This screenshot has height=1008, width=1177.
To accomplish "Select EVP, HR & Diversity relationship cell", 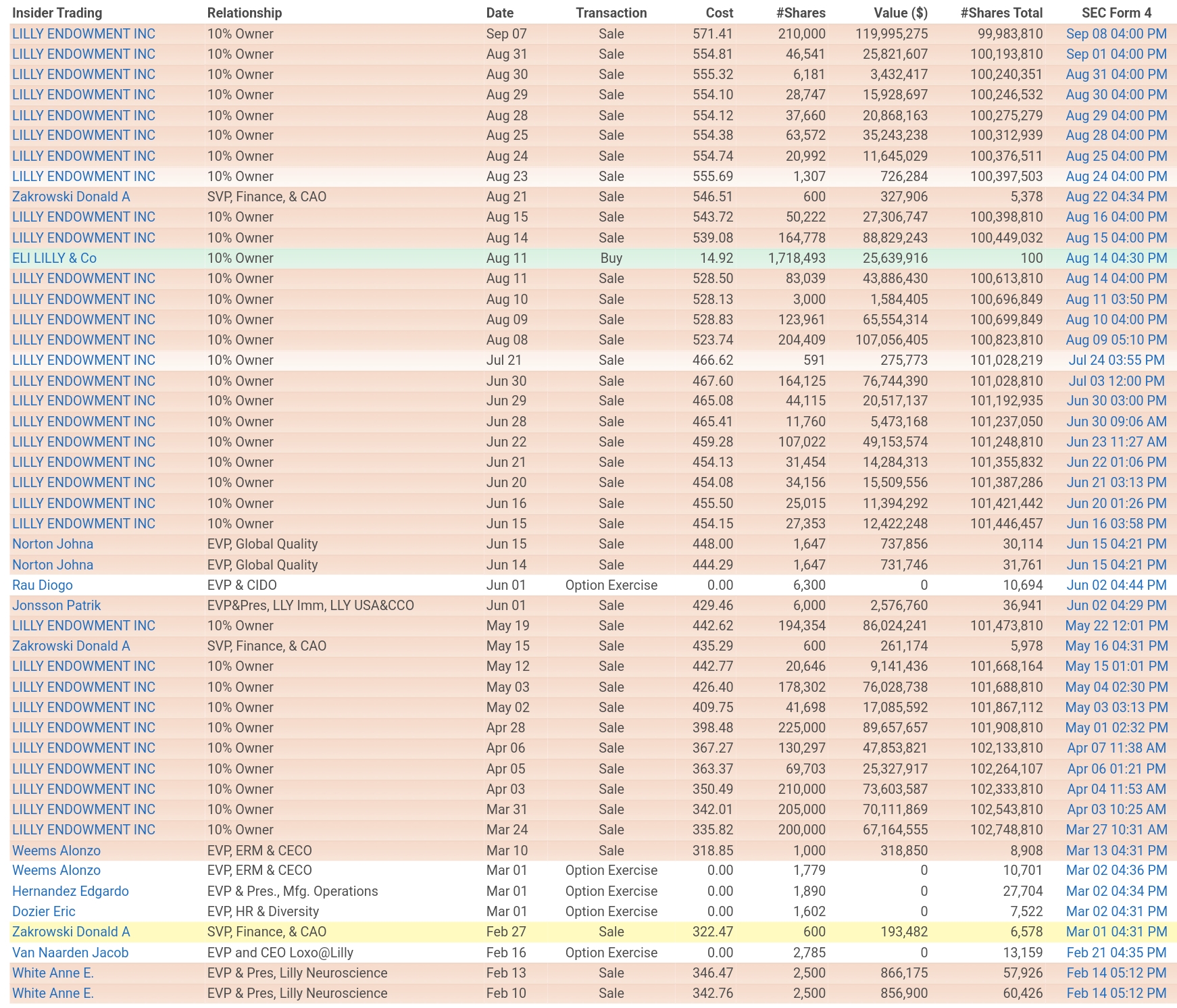I will pyautogui.click(x=263, y=911).
